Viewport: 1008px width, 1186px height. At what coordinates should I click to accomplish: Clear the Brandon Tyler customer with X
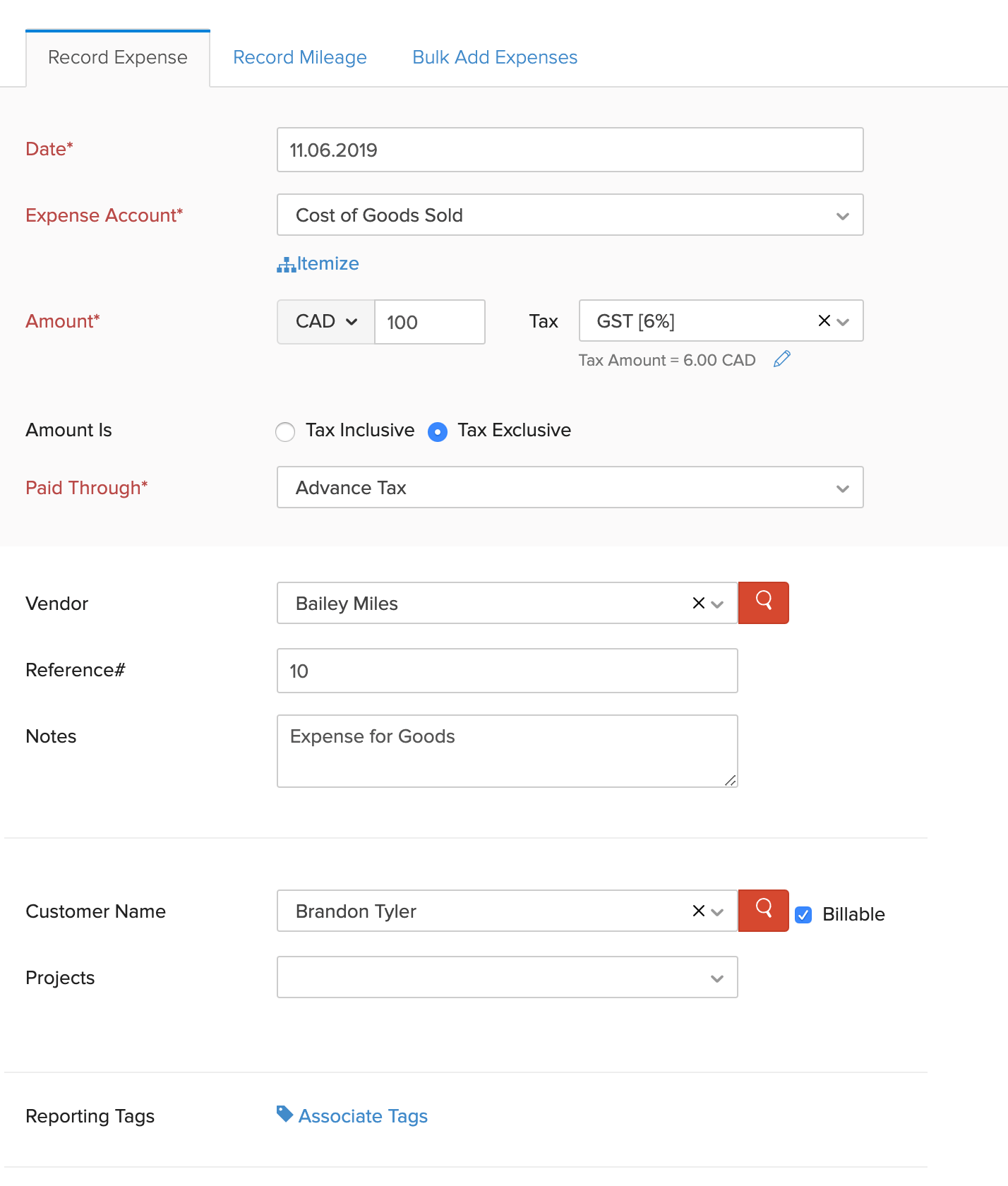pyautogui.click(x=698, y=911)
